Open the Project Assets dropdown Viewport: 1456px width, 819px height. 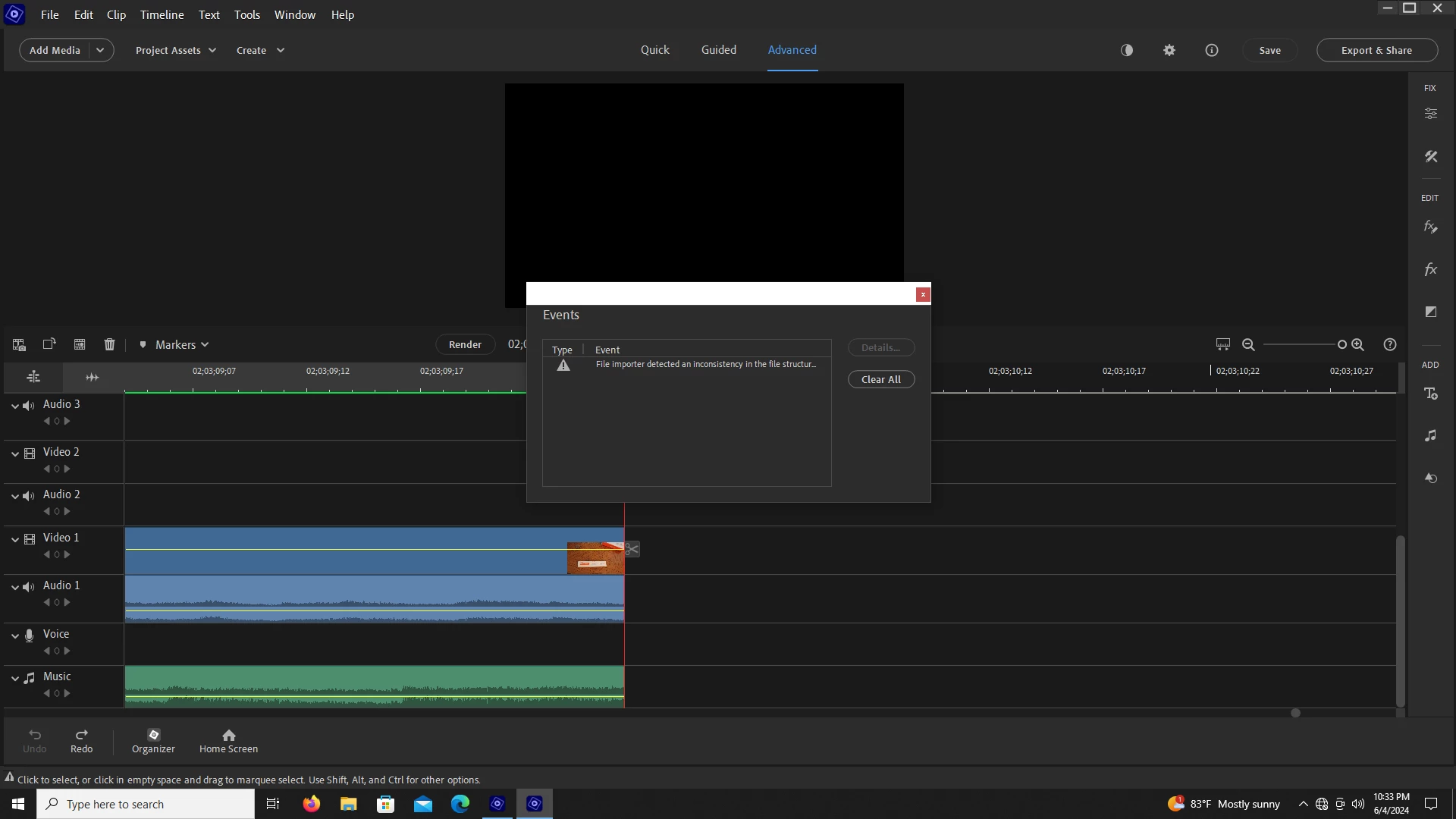[175, 50]
